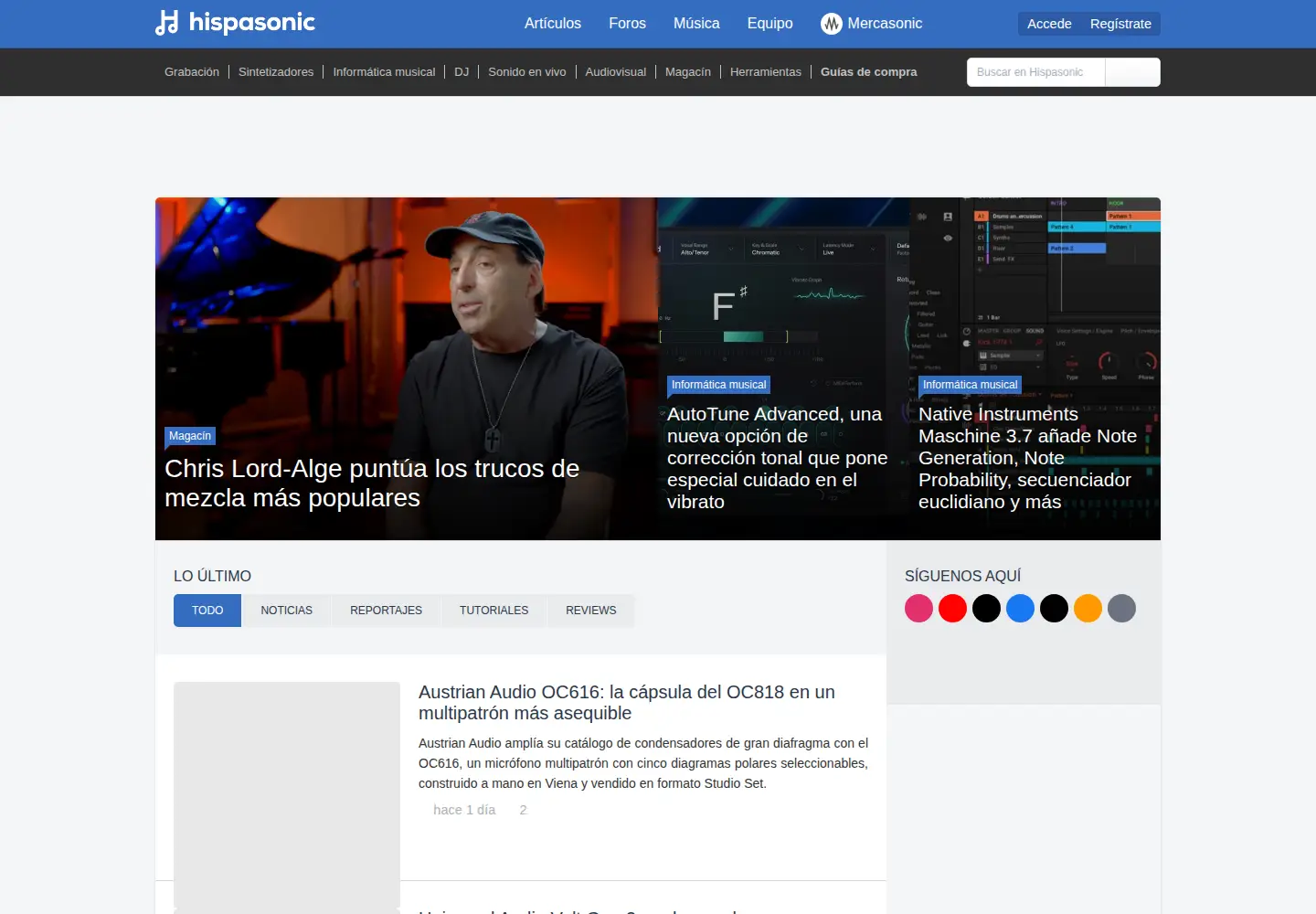Open Informática musical in the navigation bar

tap(384, 72)
